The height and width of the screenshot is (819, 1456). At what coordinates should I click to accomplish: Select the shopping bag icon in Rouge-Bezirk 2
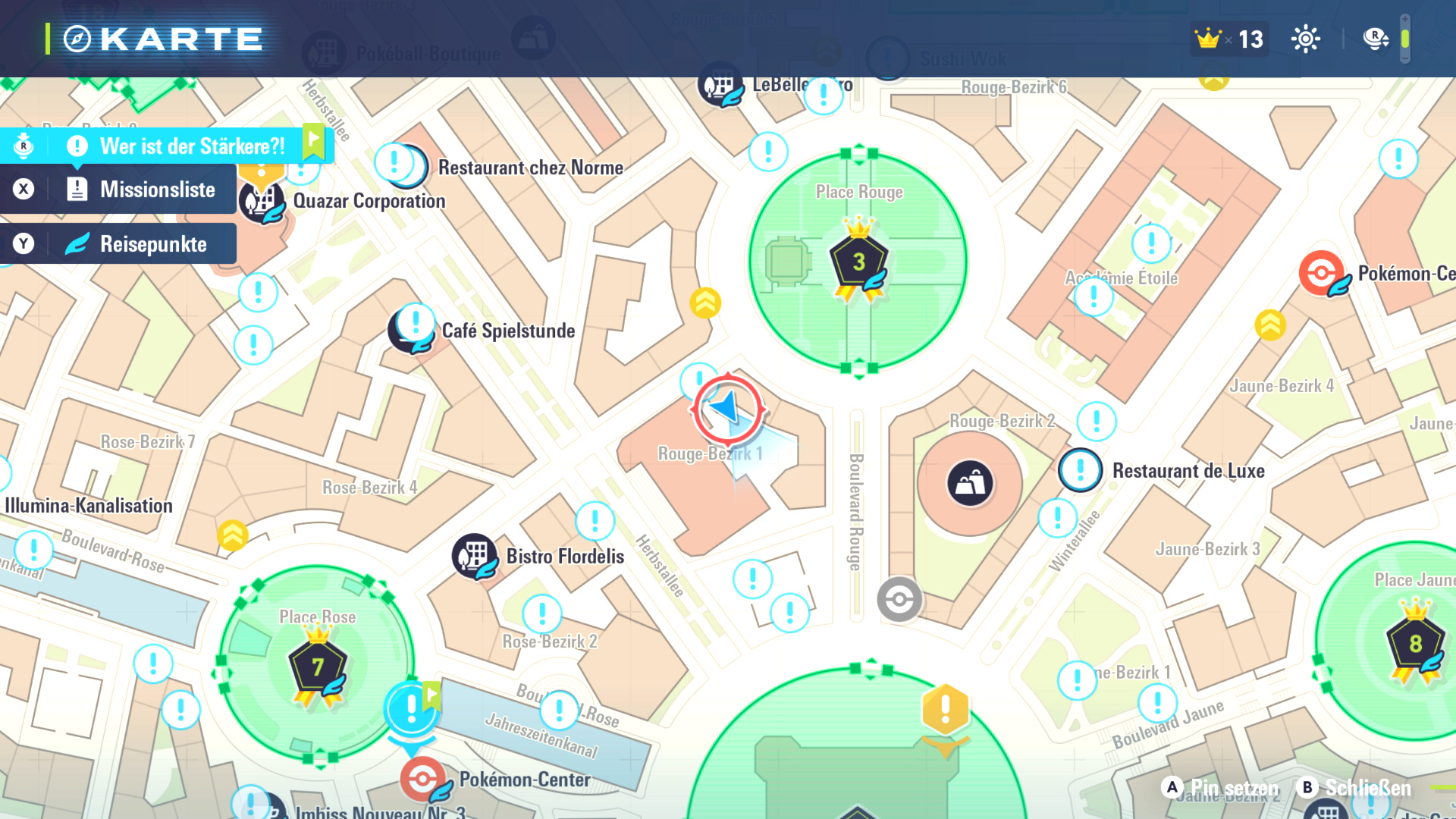(x=970, y=483)
